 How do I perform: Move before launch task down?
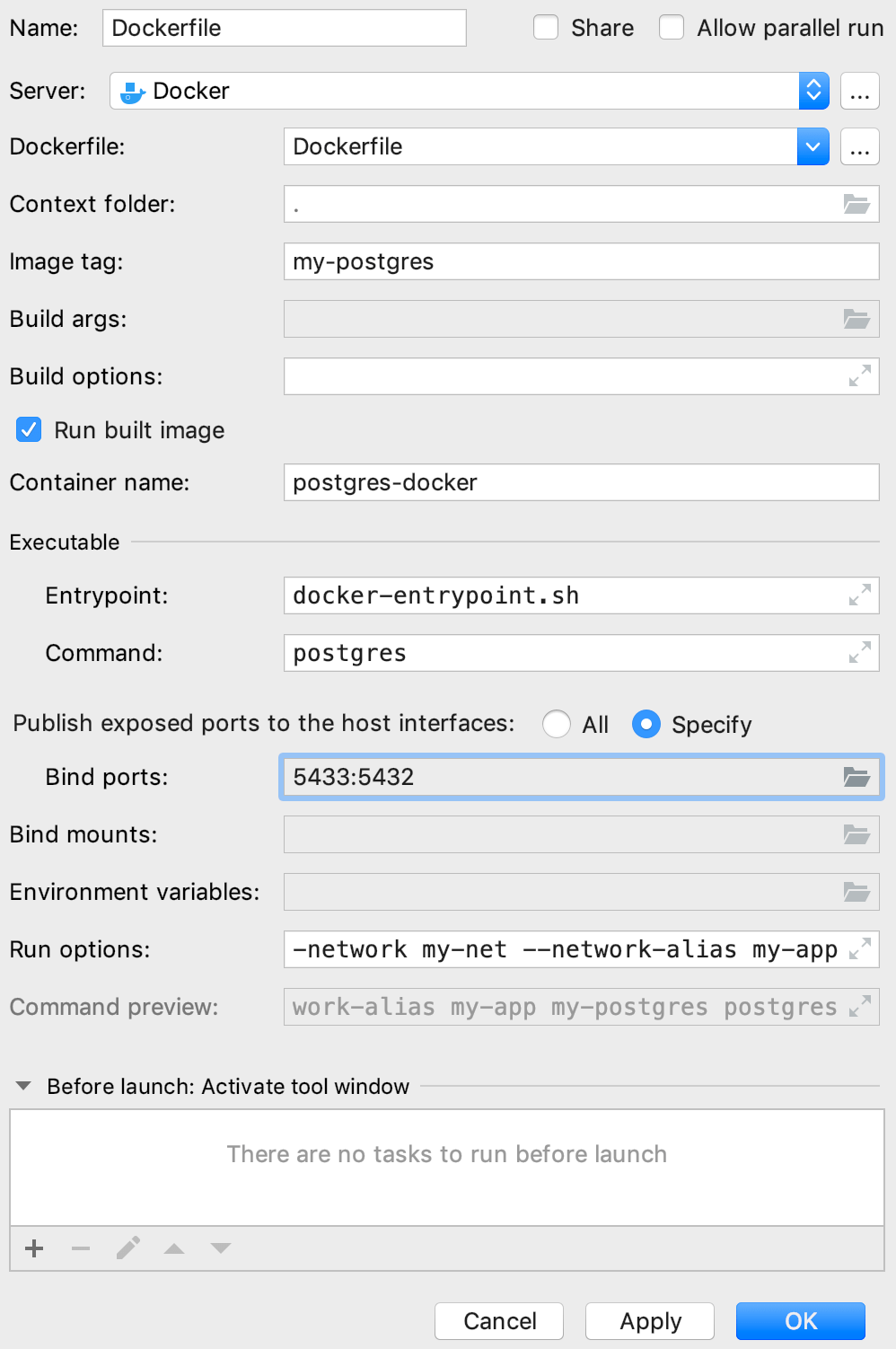221,1248
